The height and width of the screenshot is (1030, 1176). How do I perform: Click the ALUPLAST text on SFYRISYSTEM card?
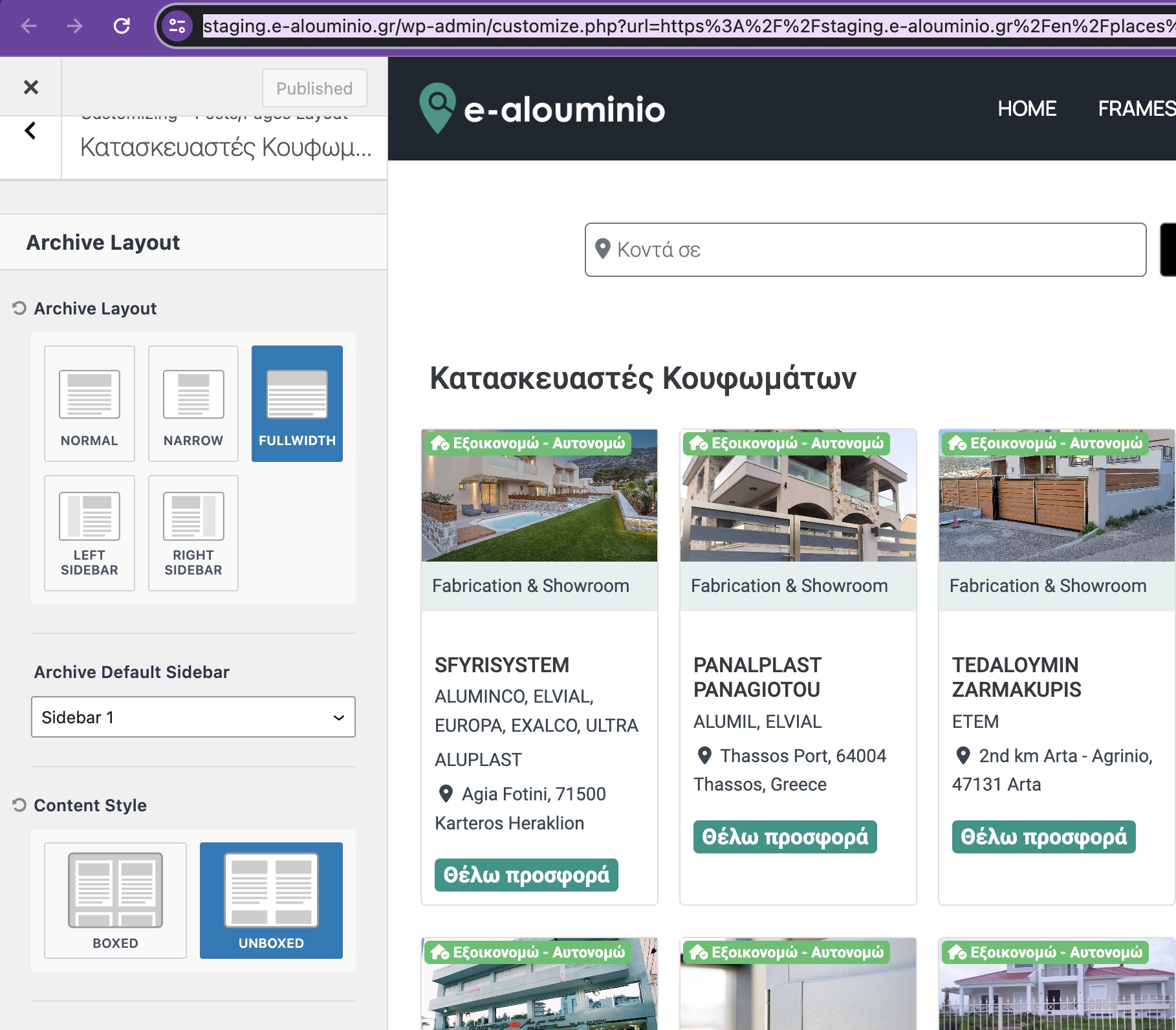tap(478, 760)
